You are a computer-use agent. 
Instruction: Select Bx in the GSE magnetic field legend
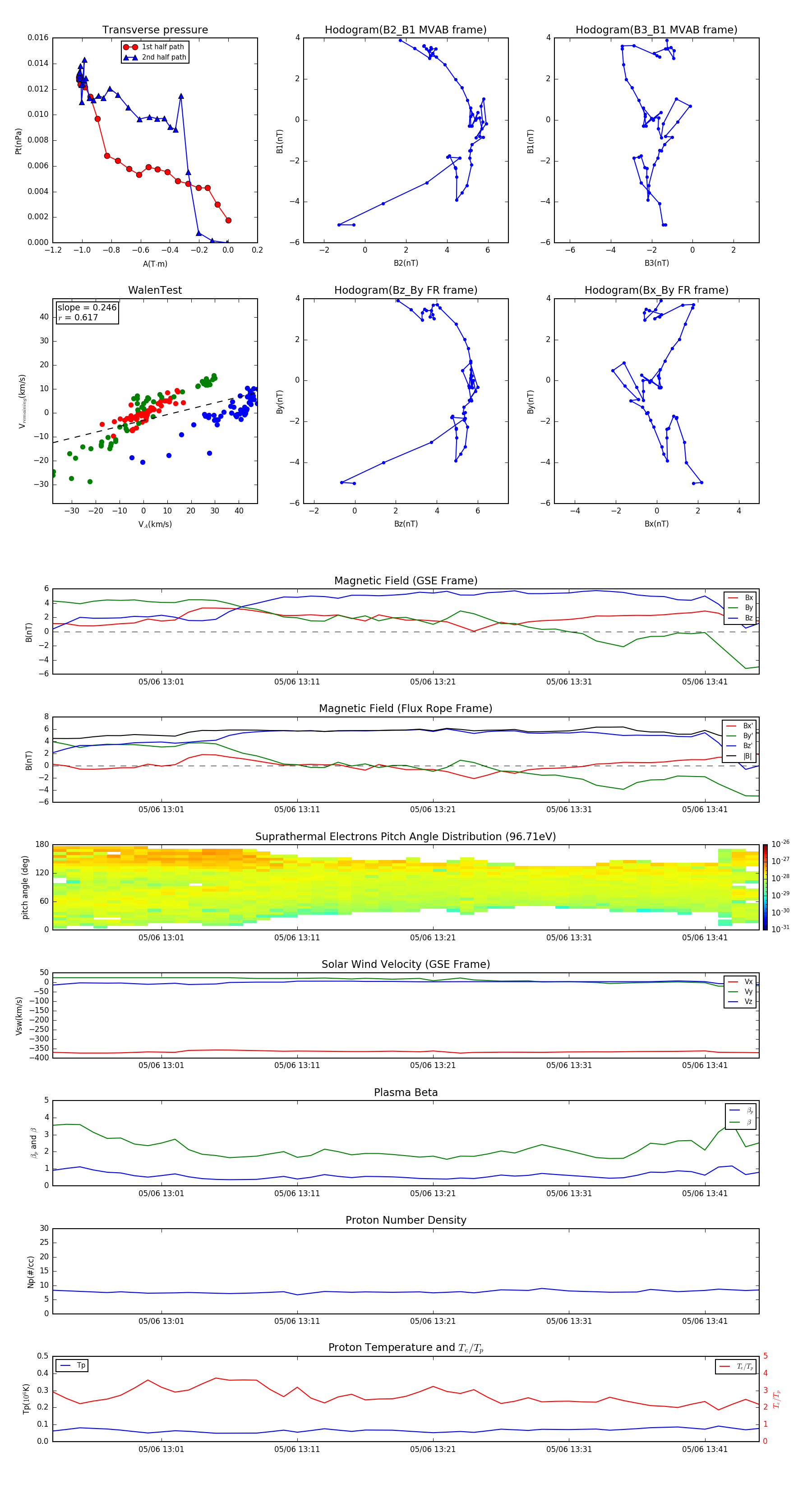[x=740, y=598]
